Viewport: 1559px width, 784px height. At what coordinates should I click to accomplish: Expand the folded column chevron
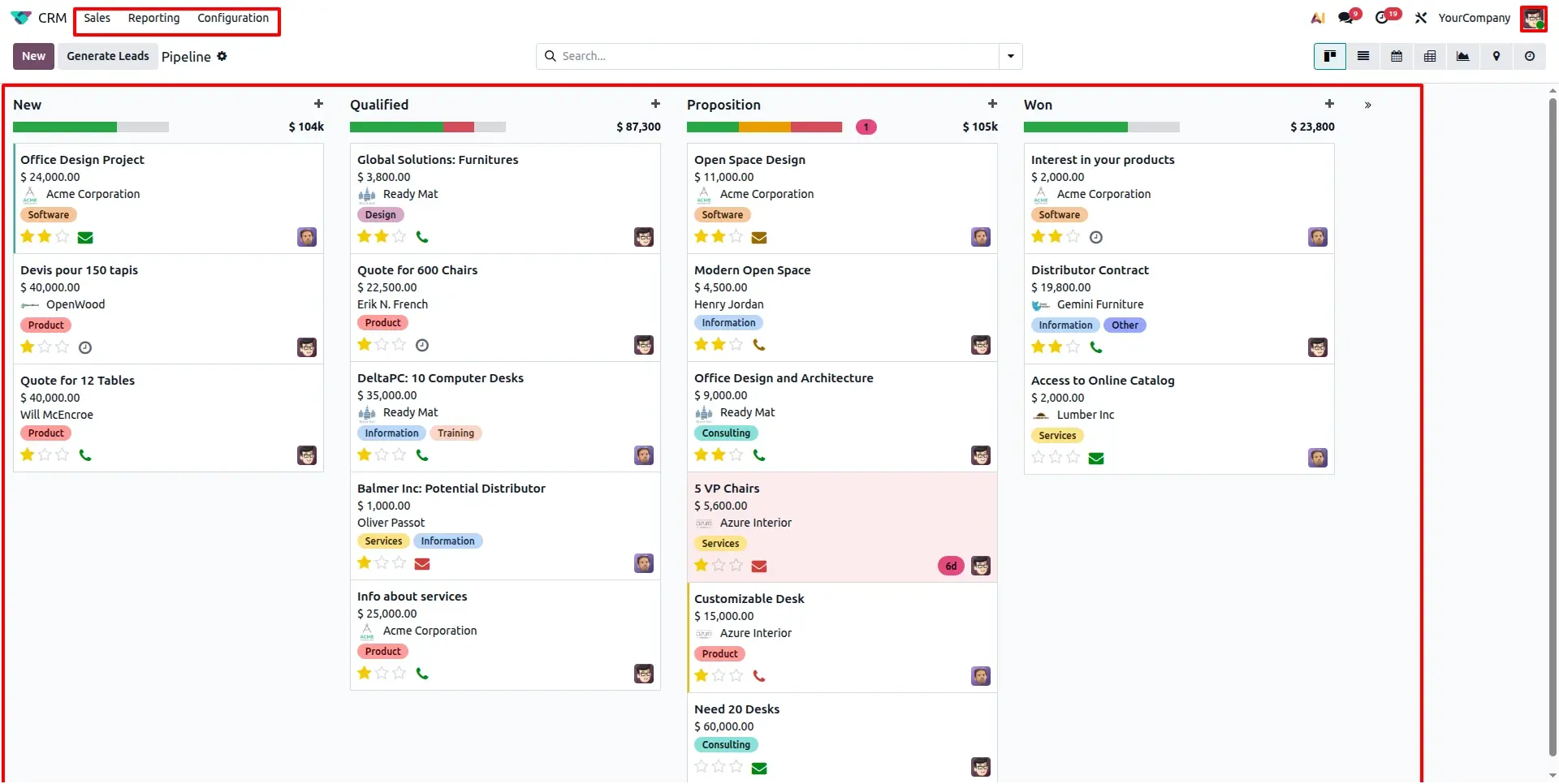[1368, 105]
